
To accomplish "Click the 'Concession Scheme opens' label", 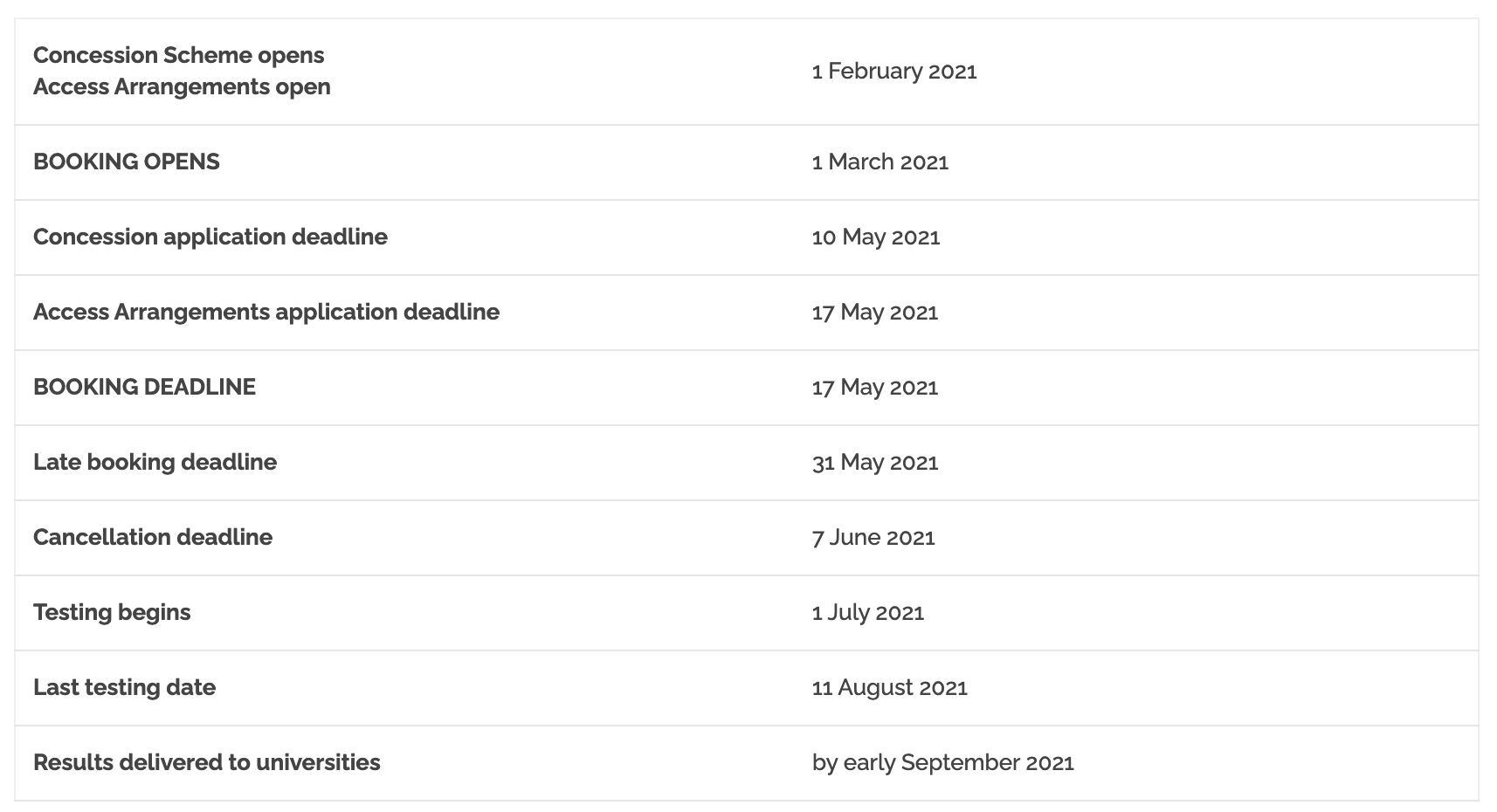I will pos(178,55).
